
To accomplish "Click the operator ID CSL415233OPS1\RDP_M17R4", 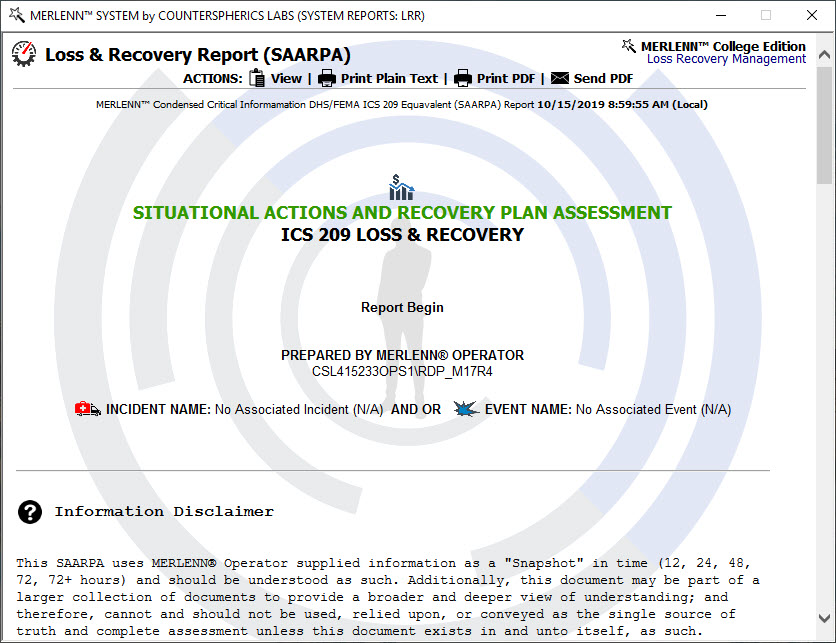I will tap(402, 372).
